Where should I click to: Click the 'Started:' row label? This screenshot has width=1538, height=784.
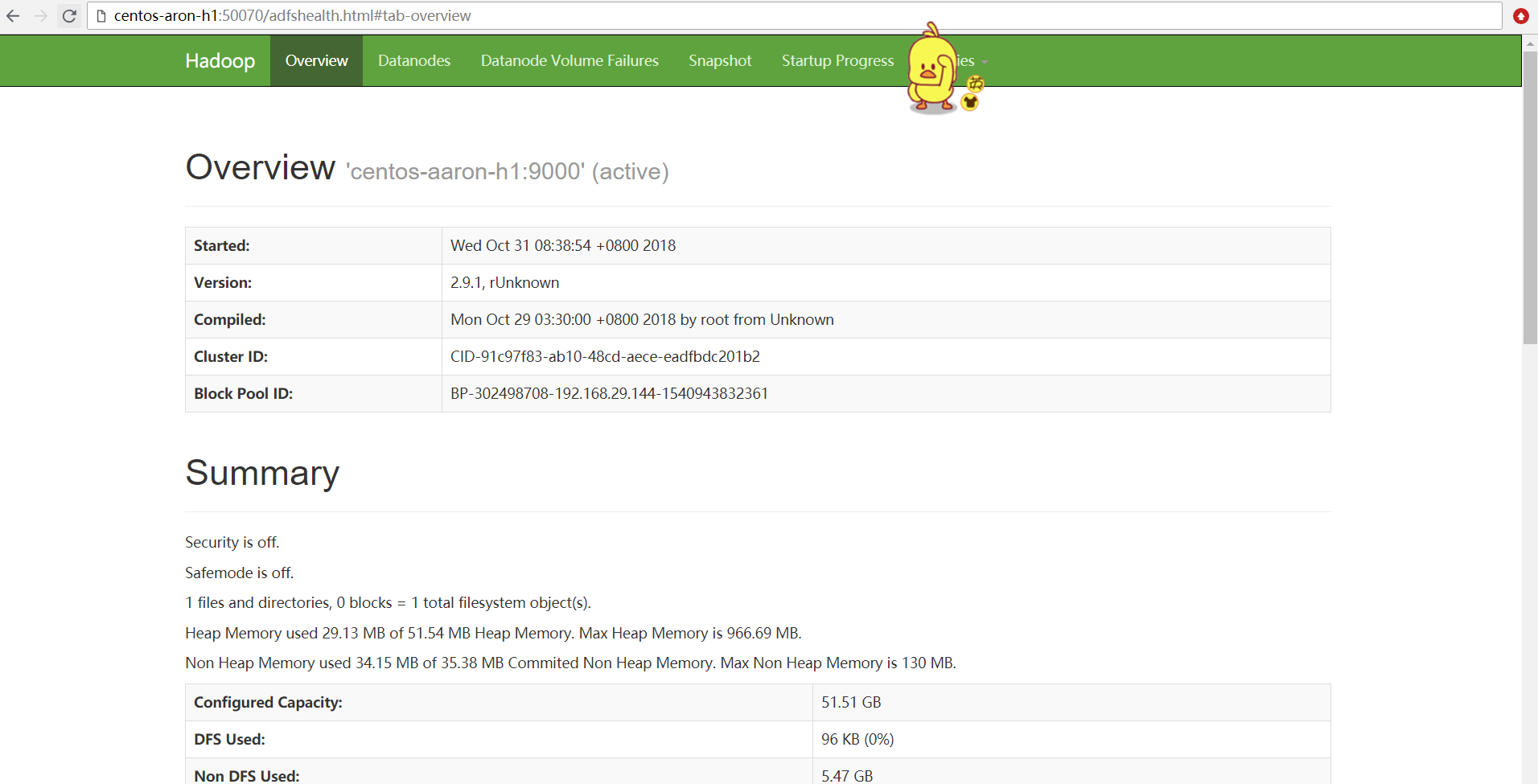click(222, 246)
